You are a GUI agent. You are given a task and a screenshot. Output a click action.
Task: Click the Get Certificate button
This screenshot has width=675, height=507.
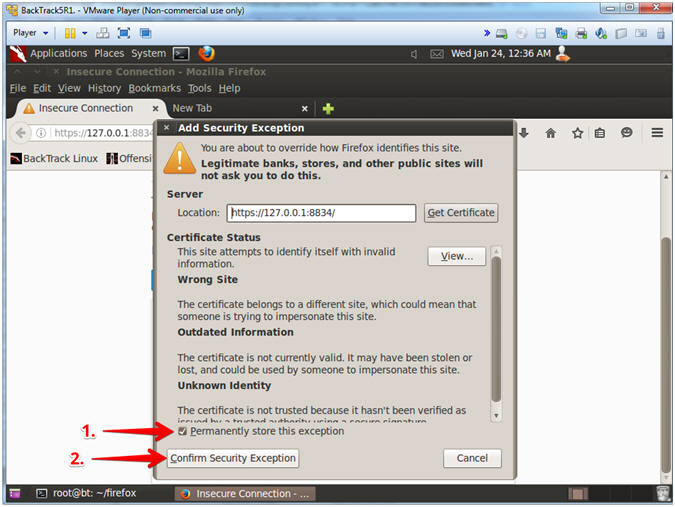(461, 213)
